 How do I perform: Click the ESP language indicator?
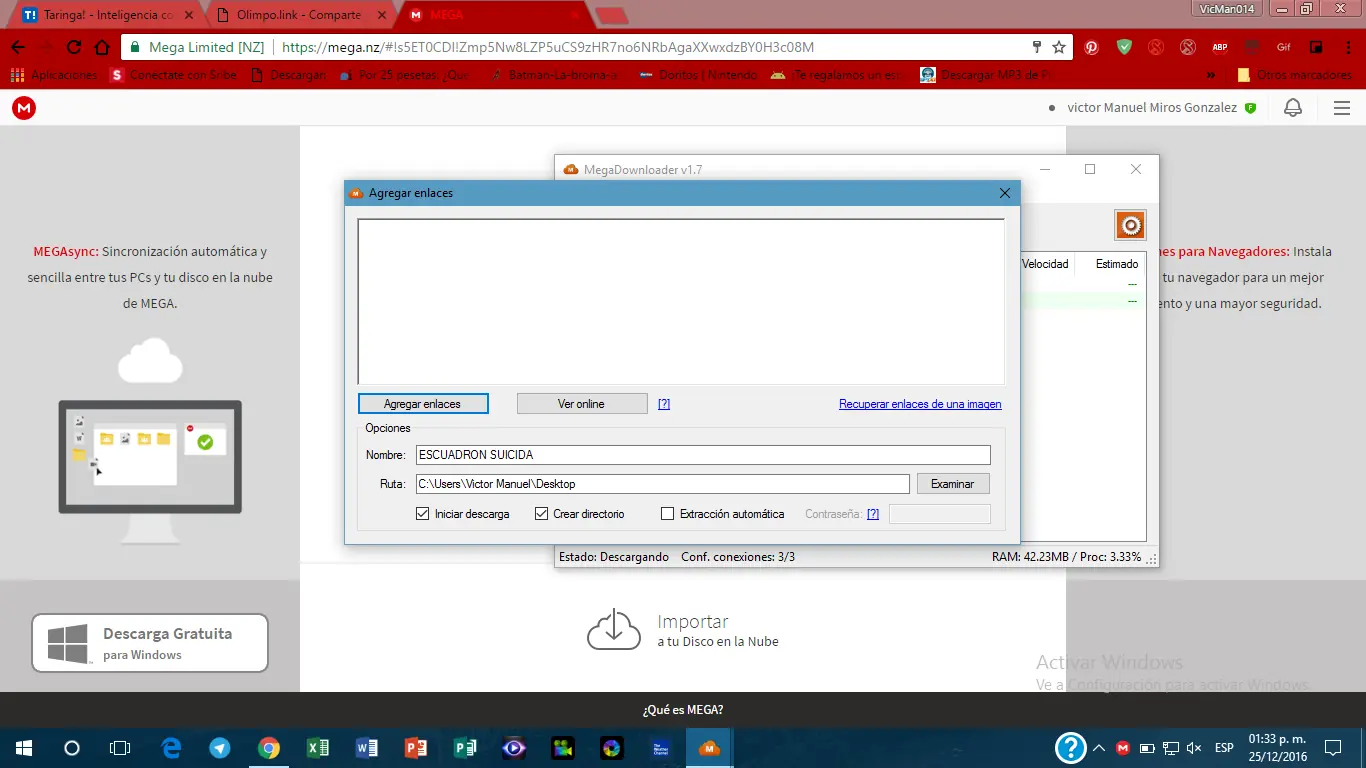[x=1224, y=747]
